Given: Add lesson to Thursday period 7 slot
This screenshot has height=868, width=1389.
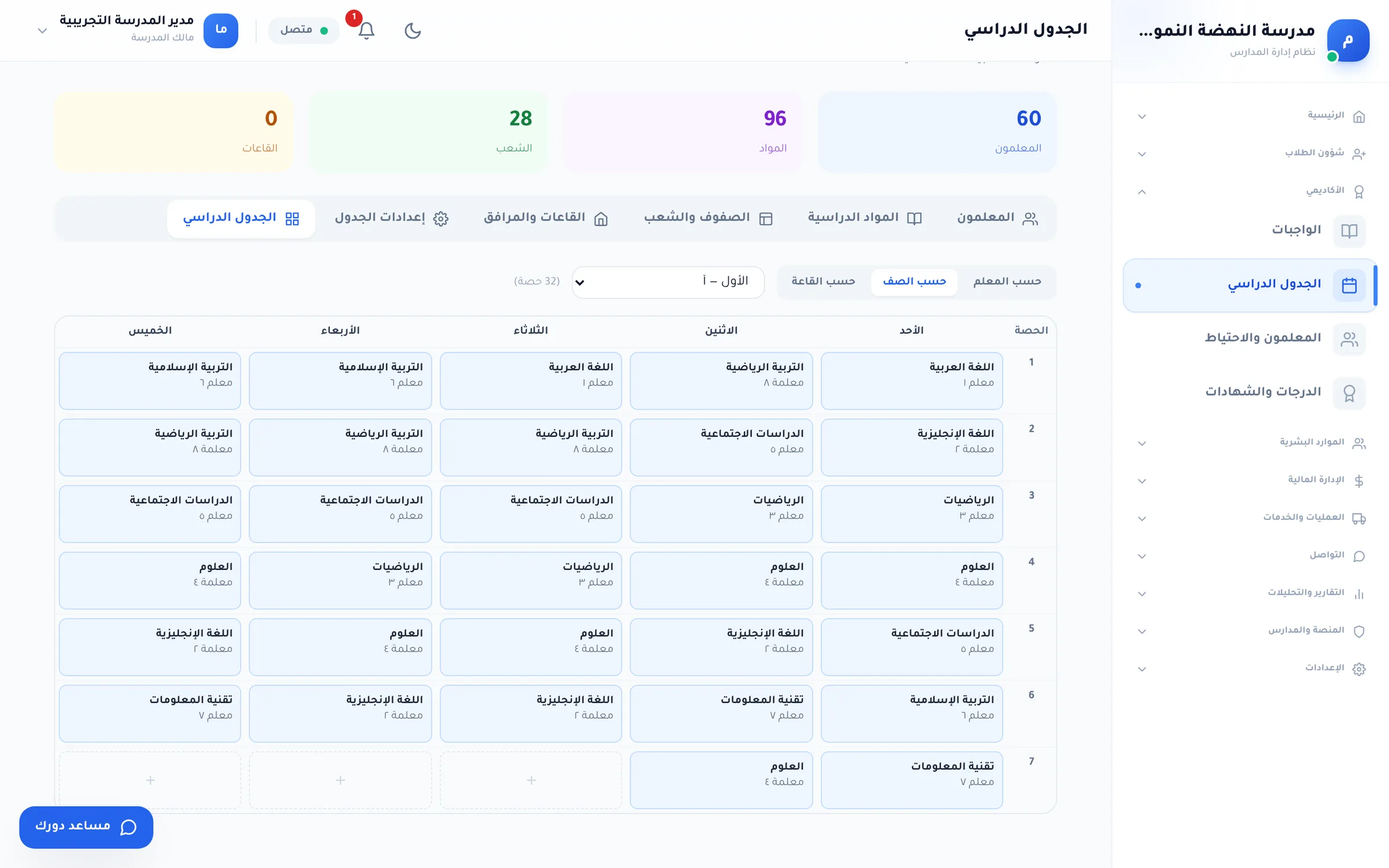Looking at the screenshot, I should pyautogui.click(x=150, y=780).
